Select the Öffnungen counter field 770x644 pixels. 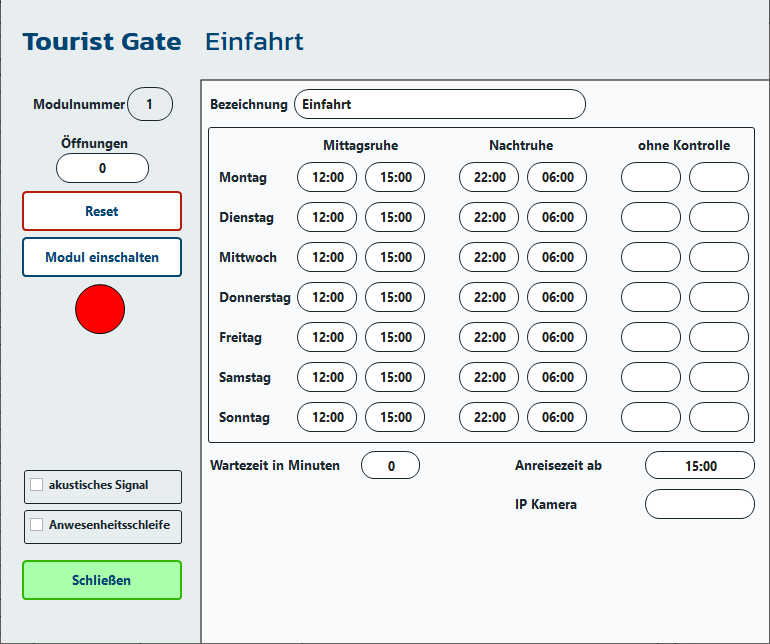coord(102,168)
